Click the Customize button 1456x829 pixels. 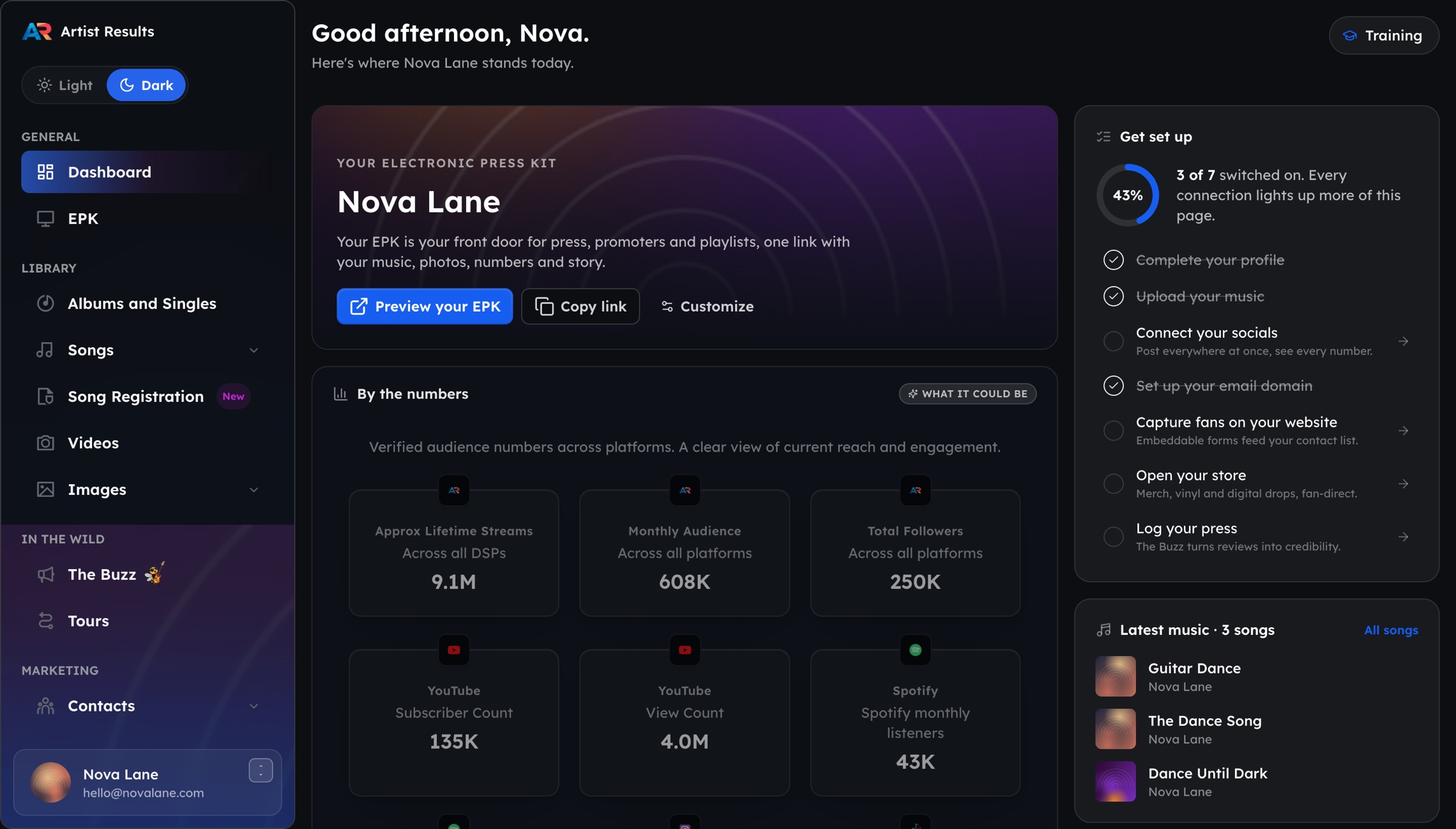coord(707,307)
